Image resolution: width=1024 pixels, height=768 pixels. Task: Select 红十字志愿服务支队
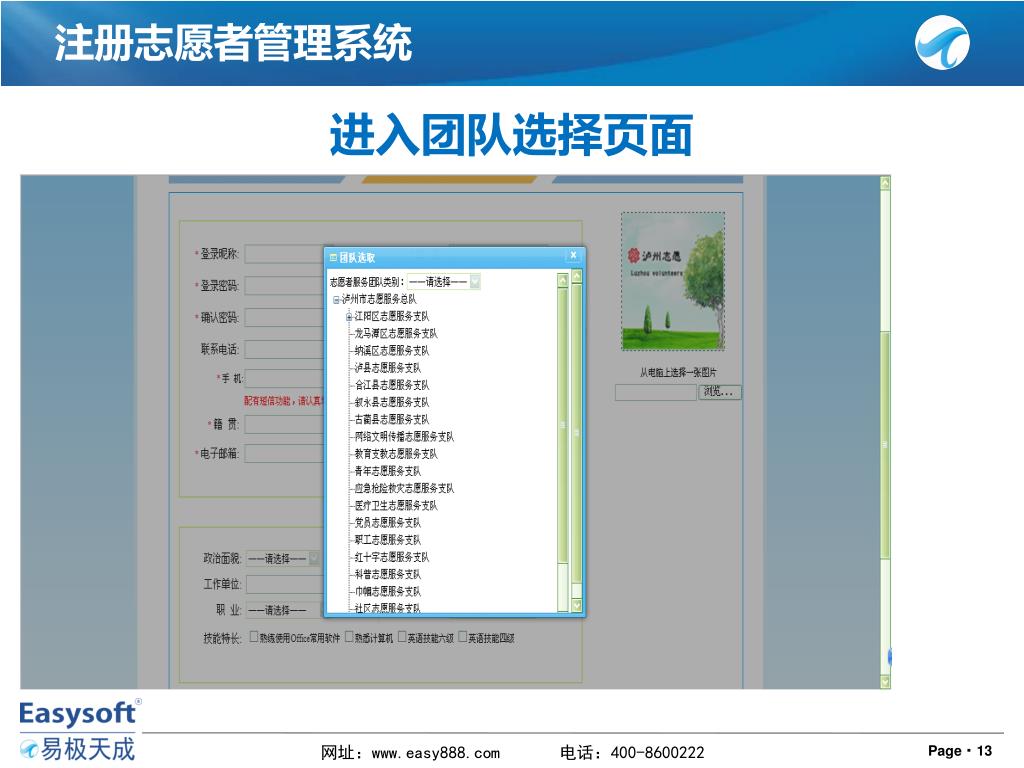(x=391, y=557)
